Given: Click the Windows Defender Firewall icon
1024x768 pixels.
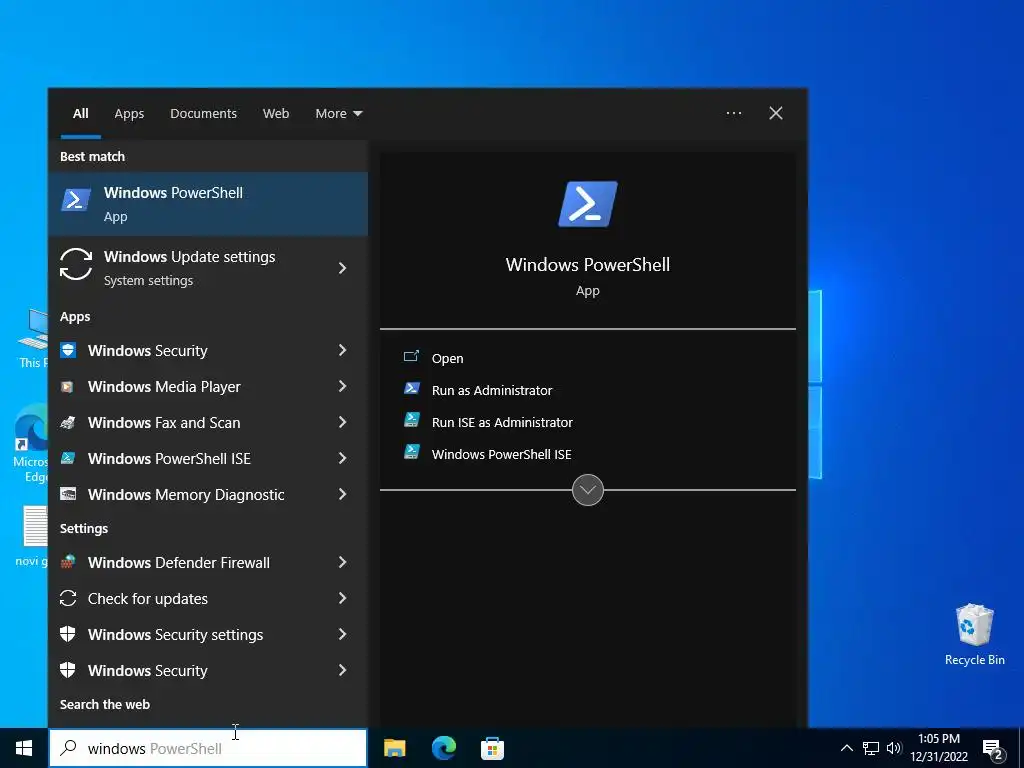Looking at the screenshot, I should coord(67,562).
